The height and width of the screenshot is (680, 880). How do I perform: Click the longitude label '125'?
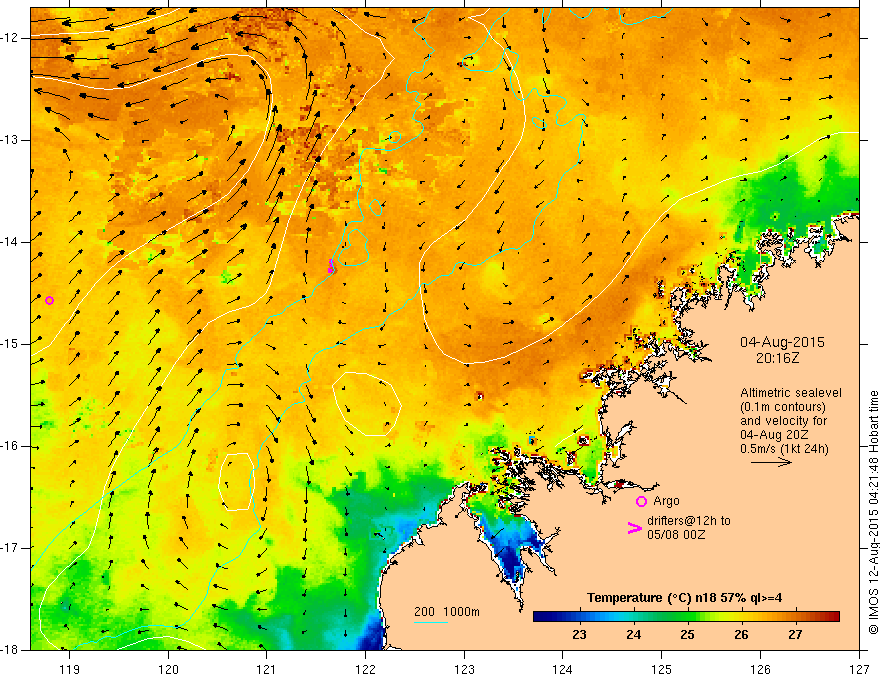pos(662,669)
